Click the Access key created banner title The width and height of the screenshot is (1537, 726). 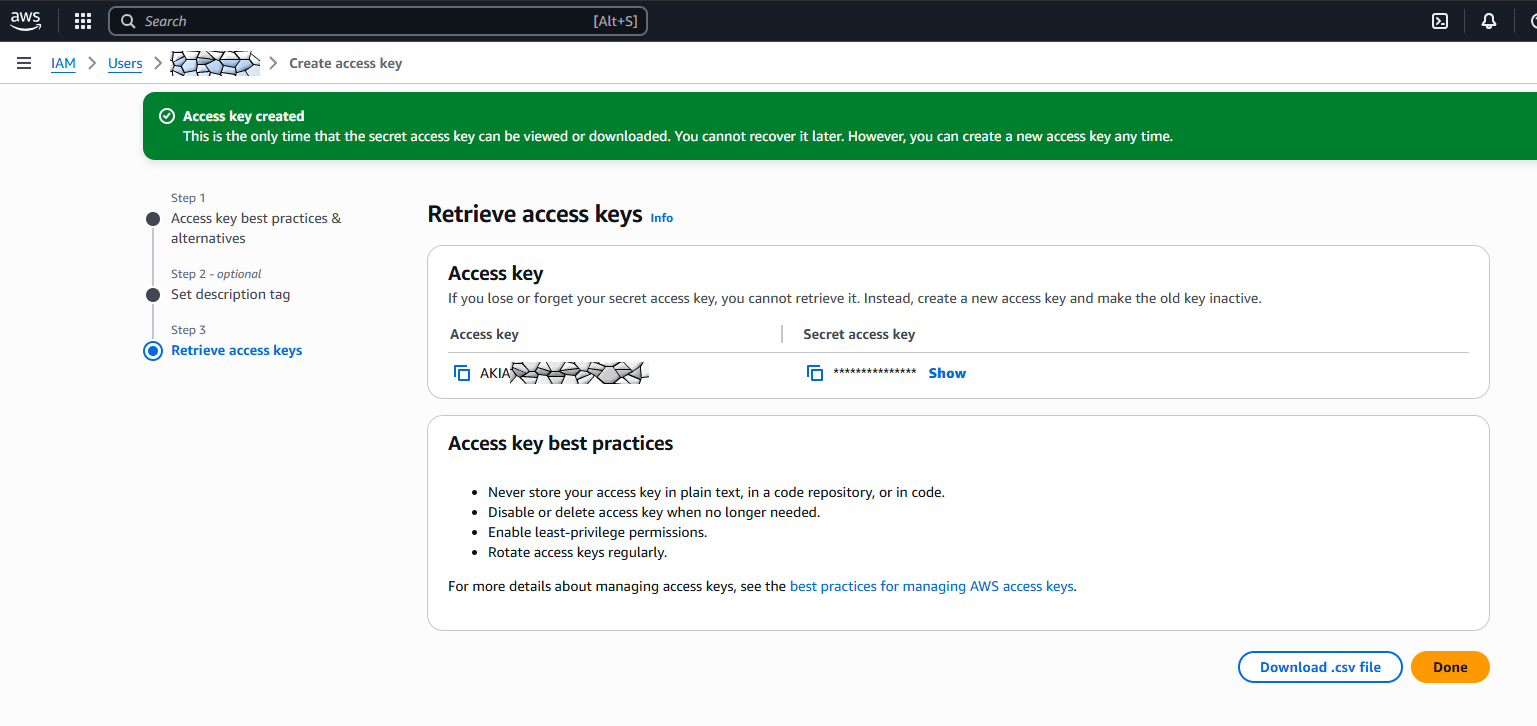(x=243, y=116)
